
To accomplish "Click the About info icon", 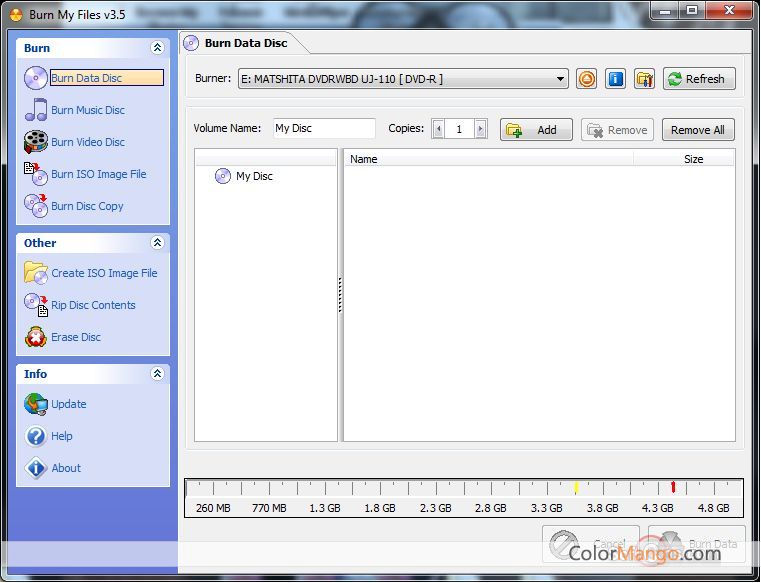I will (36, 468).
